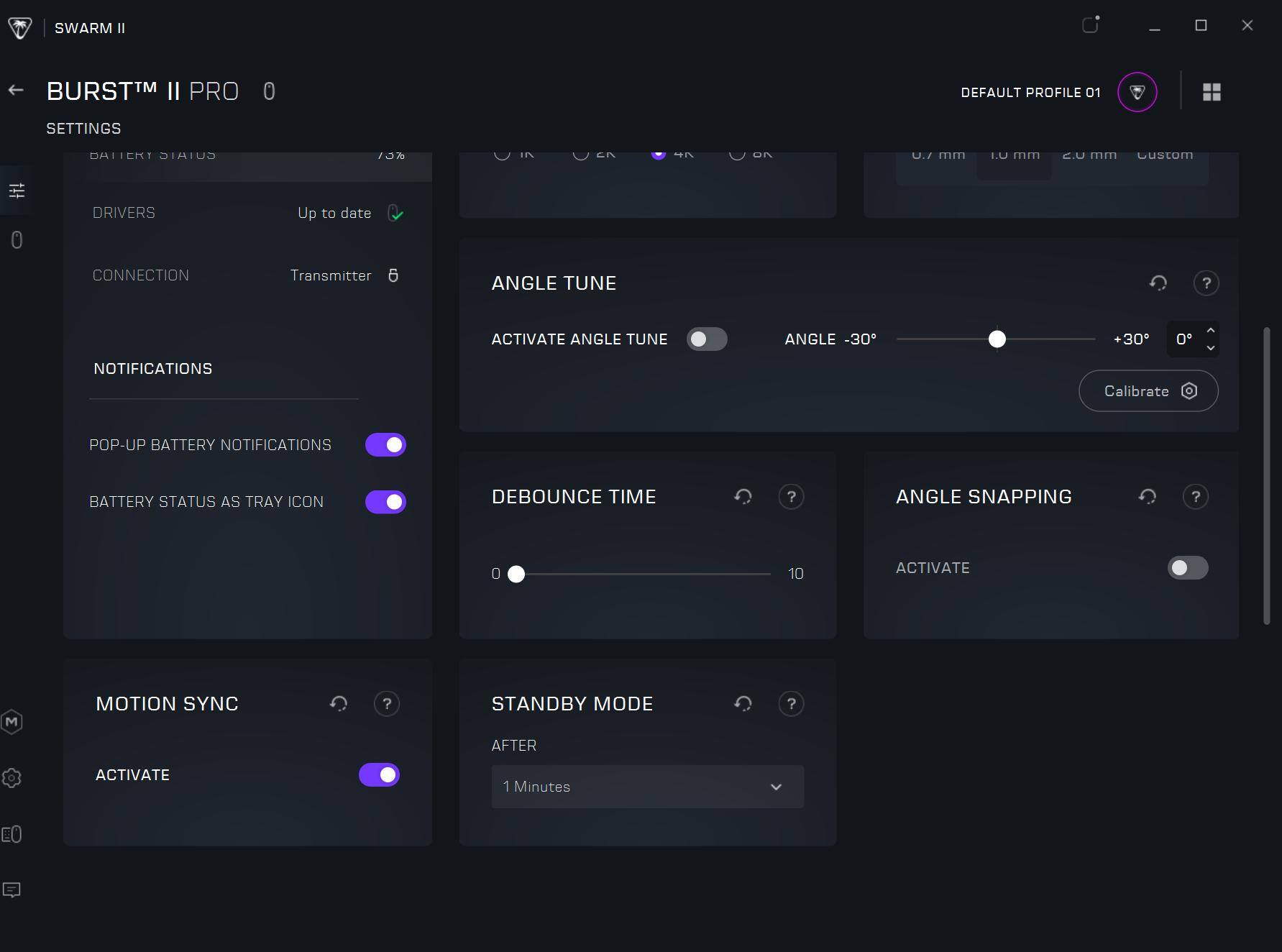Open help for Angle Snapping
The height and width of the screenshot is (952, 1282).
coord(1195,497)
